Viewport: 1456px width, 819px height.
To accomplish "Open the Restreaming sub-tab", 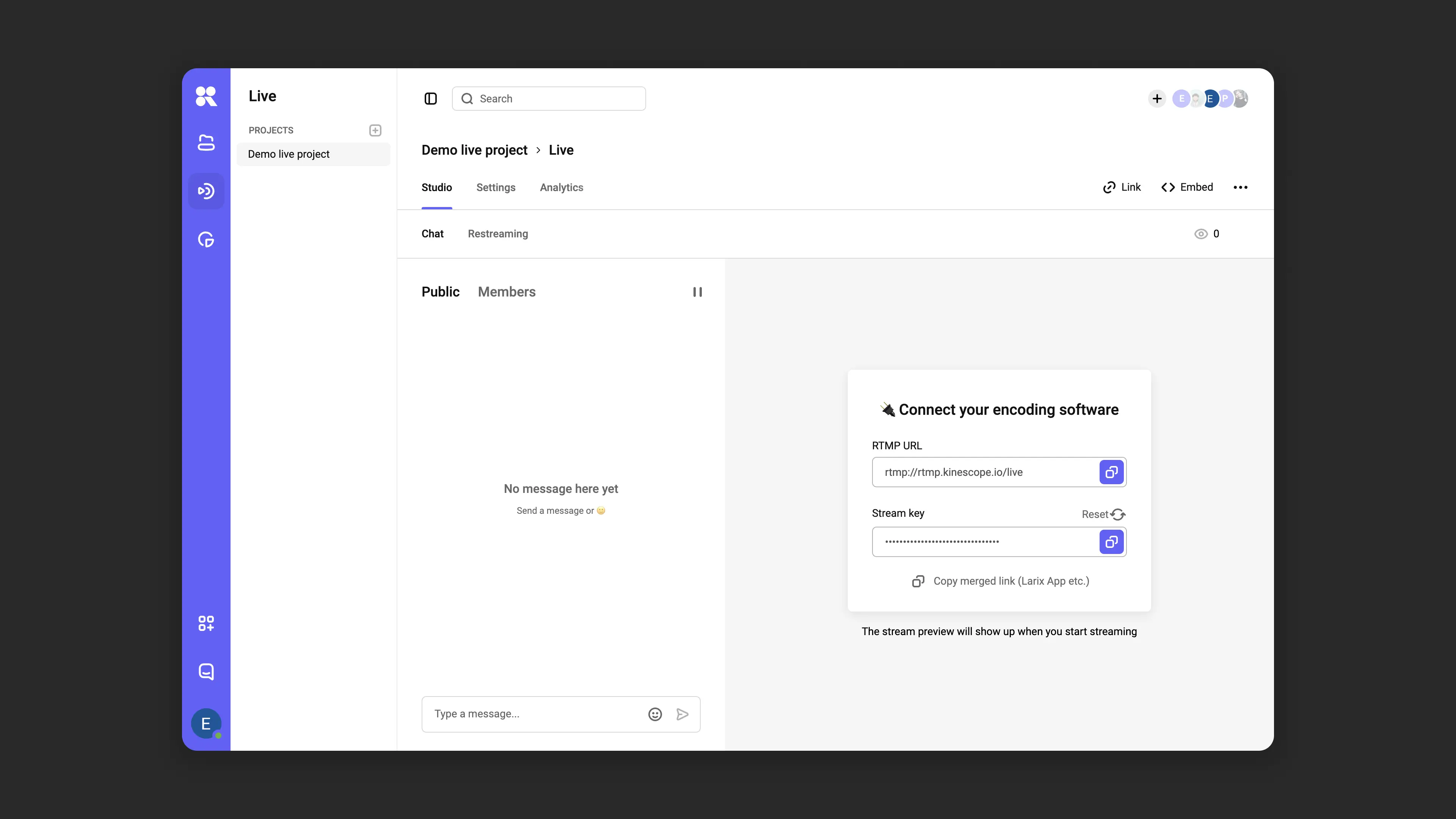I will (x=498, y=234).
